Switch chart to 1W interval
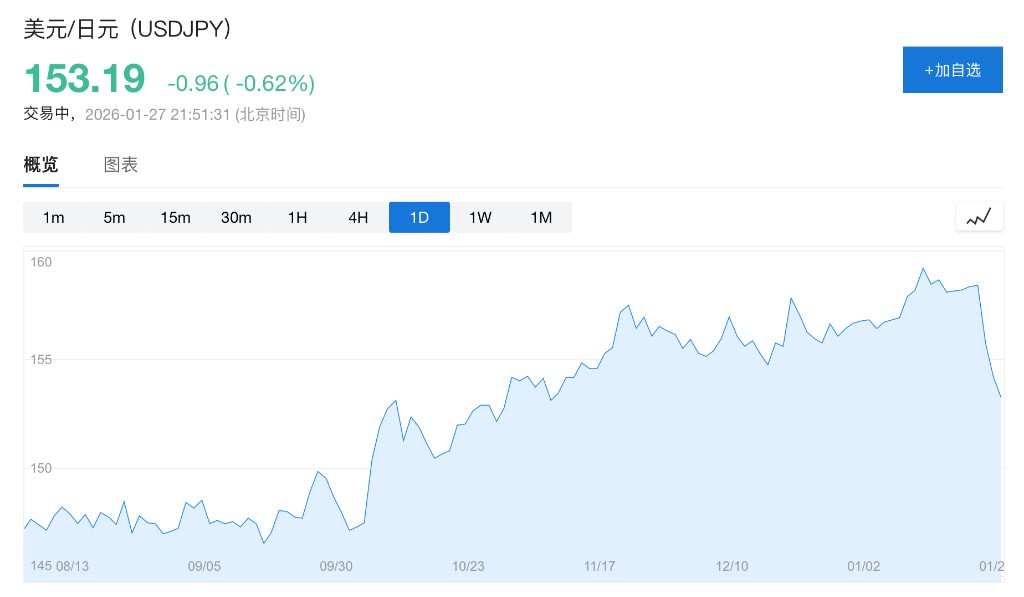Screen dimensions: 1024x597 tap(480, 217)
